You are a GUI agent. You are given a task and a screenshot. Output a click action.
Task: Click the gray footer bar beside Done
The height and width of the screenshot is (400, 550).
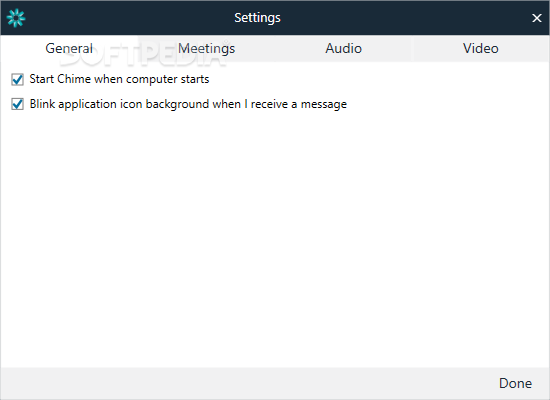[x=246, y=383]
